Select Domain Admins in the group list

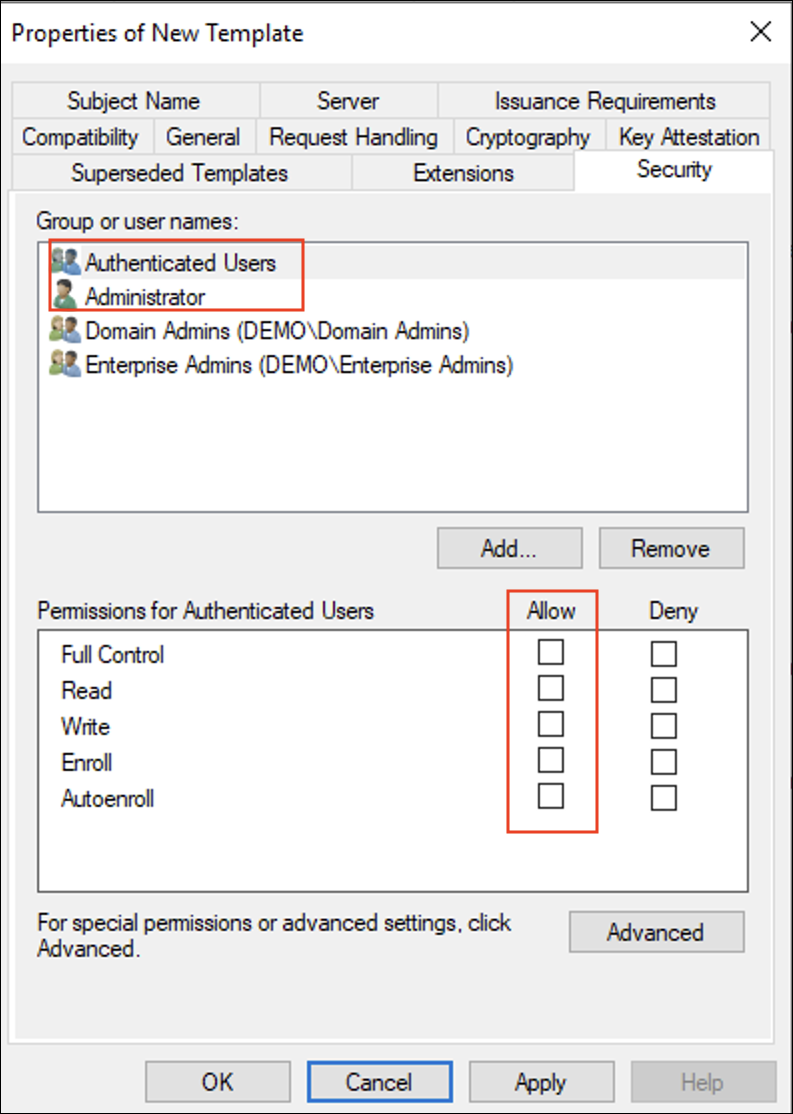tap(277, 330)
